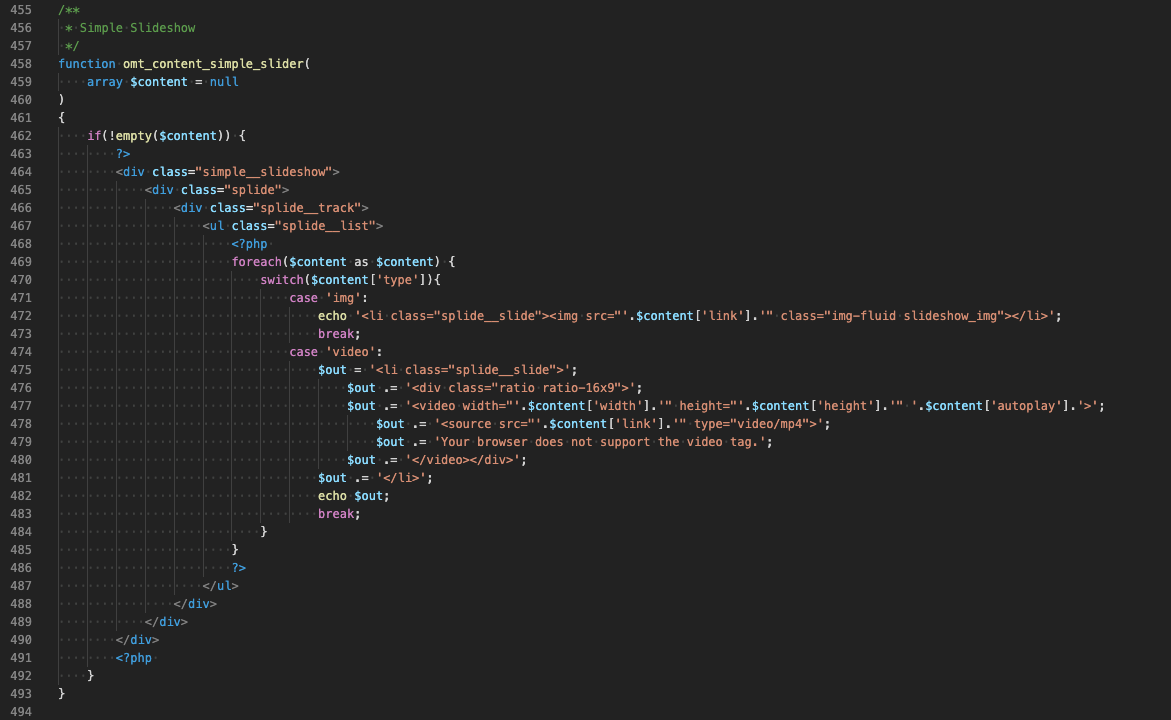
Task: Click the 'video' case string
Action: coord(354,352)
